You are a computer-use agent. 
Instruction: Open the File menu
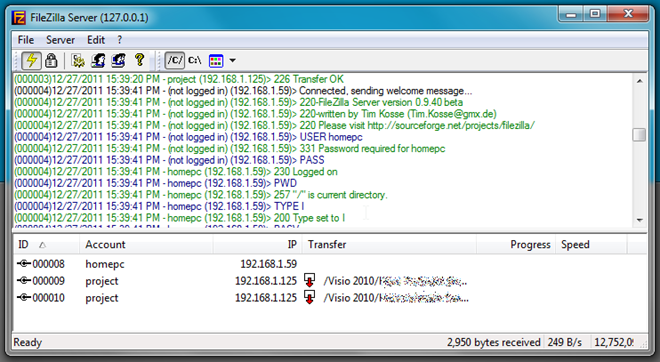(26, 40)
